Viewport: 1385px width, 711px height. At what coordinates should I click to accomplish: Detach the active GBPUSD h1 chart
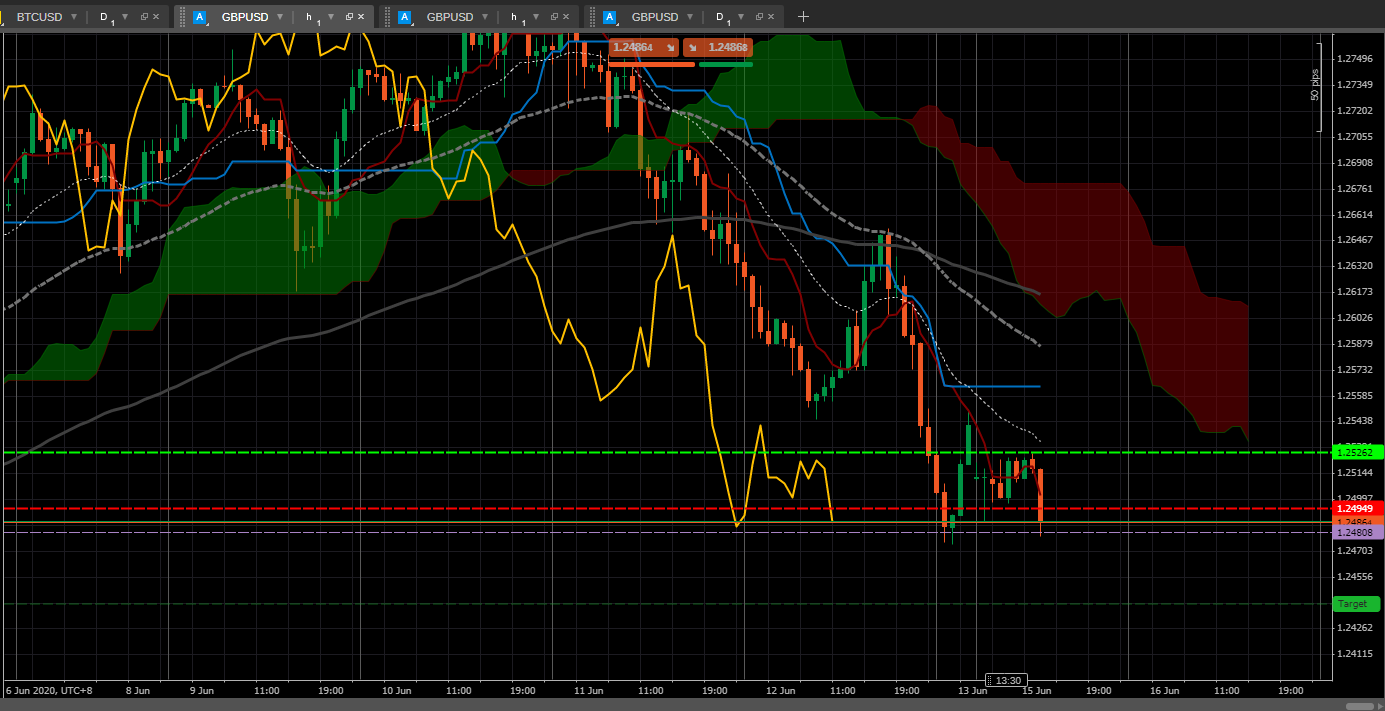[x=349, y=17]
